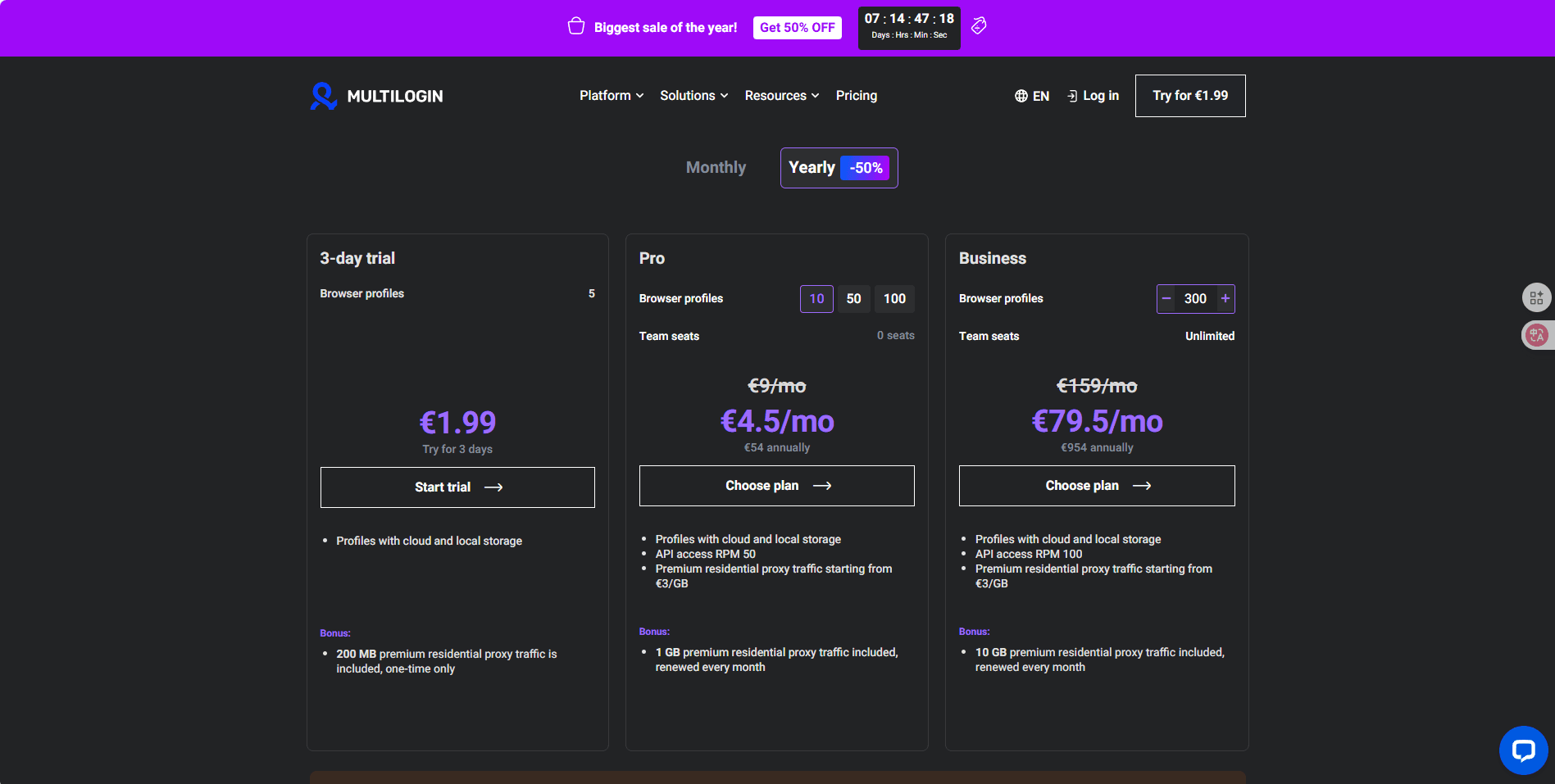Viewport: 1555px width, 784px height.
Task: Open the apps widget on the right edge
Action: pos(1536,297)
